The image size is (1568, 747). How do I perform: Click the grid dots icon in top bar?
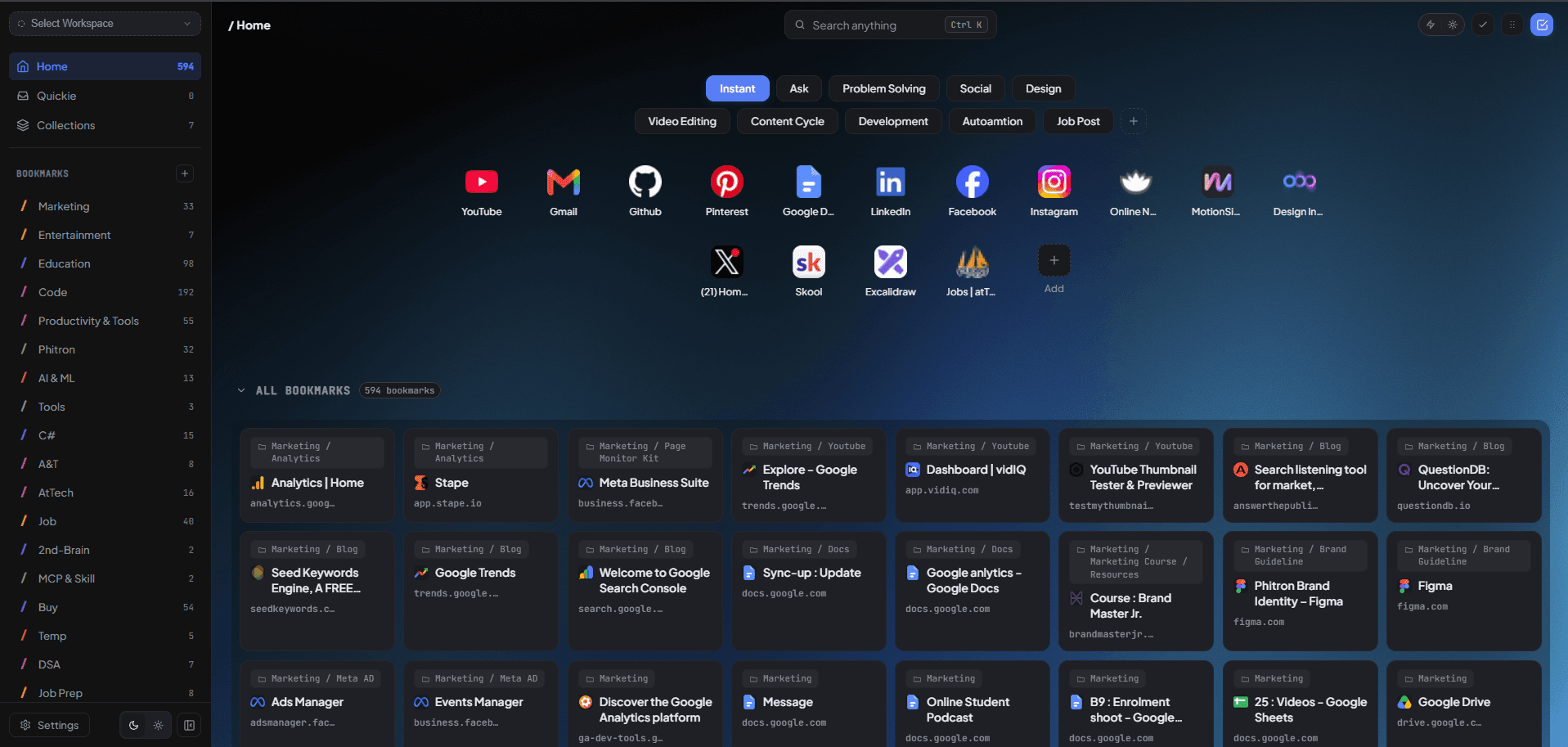[x=1512, y=25]
